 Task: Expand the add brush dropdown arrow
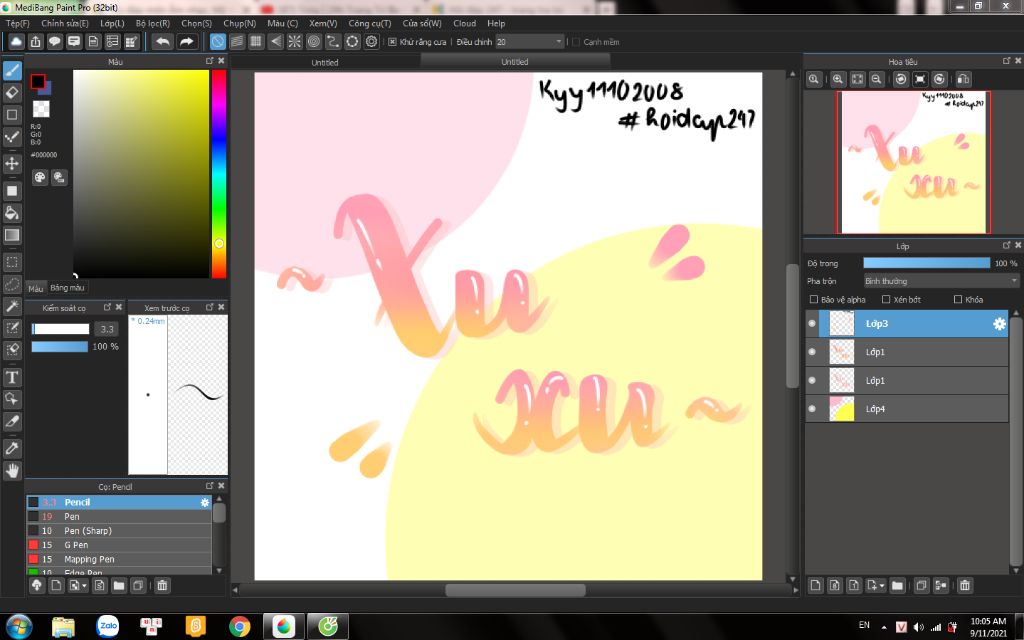click(84, 586)
